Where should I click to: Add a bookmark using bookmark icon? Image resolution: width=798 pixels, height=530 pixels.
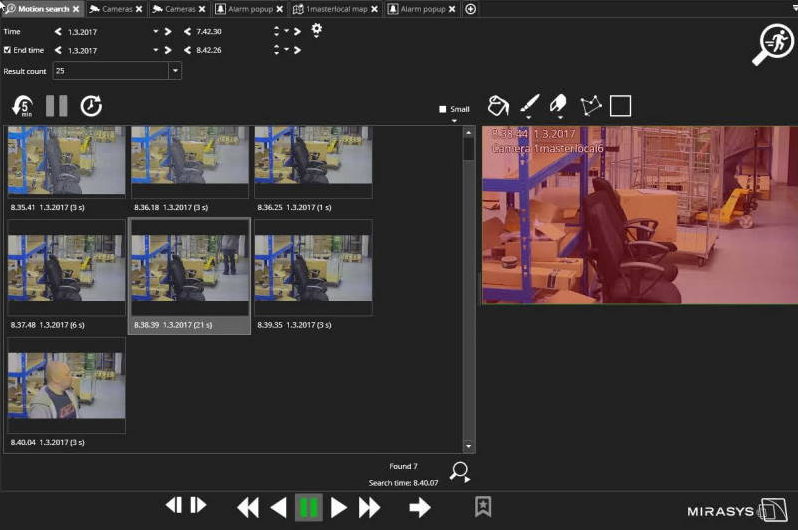(483, 507)
